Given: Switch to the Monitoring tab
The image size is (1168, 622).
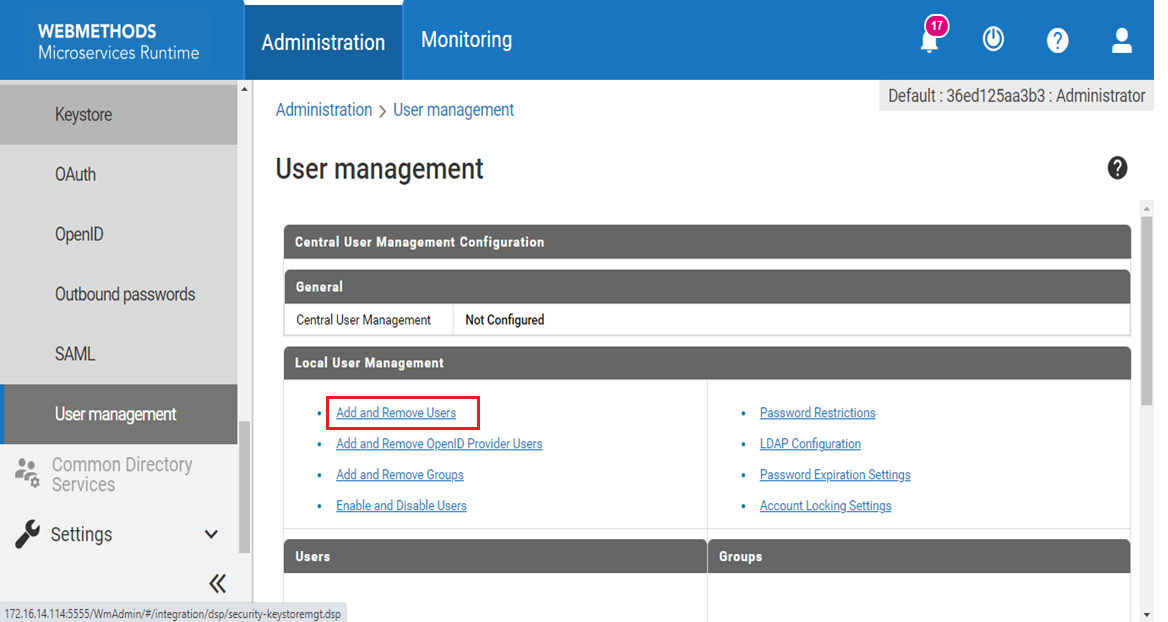Looking at the screenshot, I should (x=466, y=40).
